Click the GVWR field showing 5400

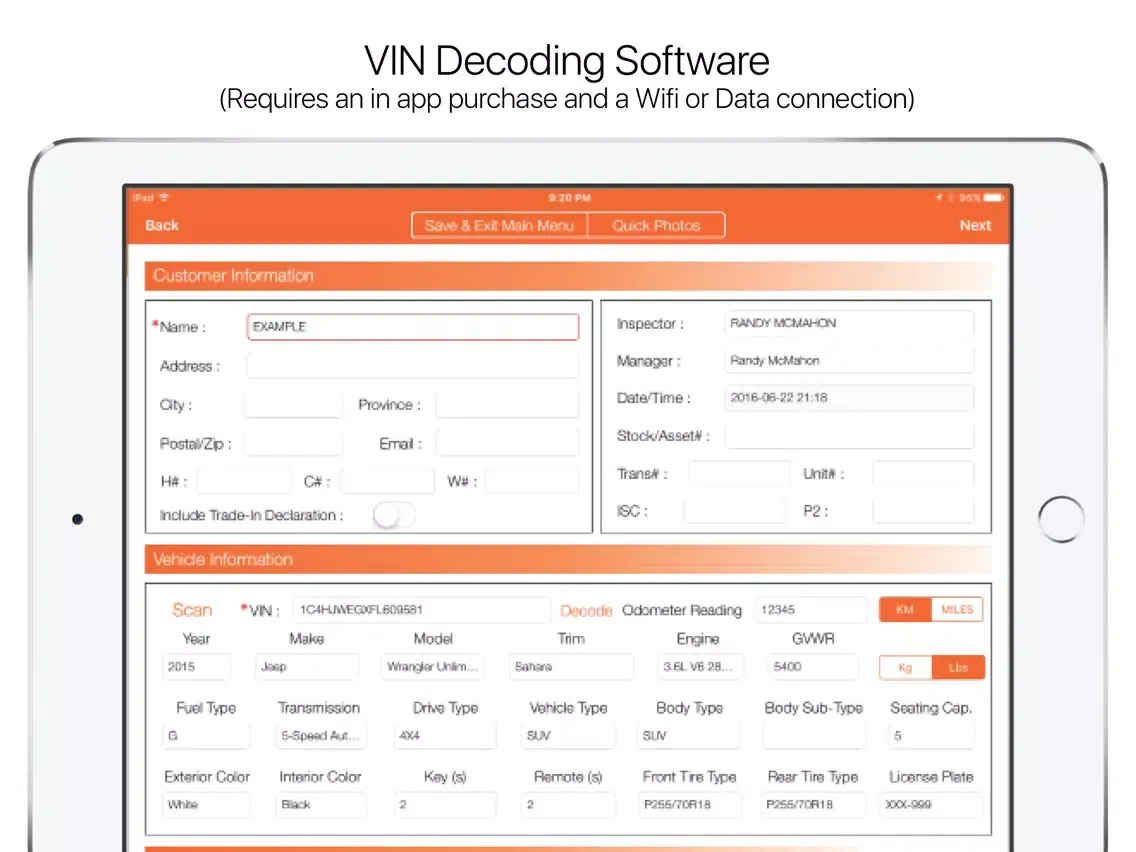click(x=813, y=667)
